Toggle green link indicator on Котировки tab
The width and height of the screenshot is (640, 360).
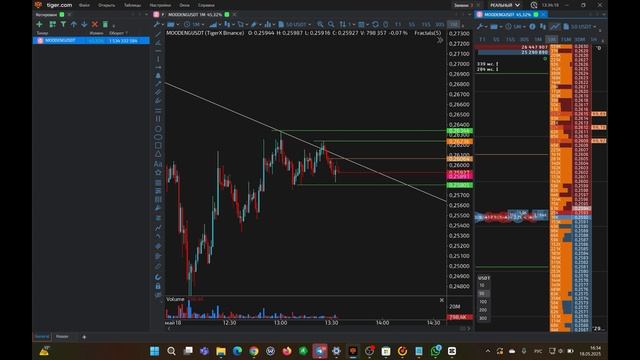click(62, 15)
